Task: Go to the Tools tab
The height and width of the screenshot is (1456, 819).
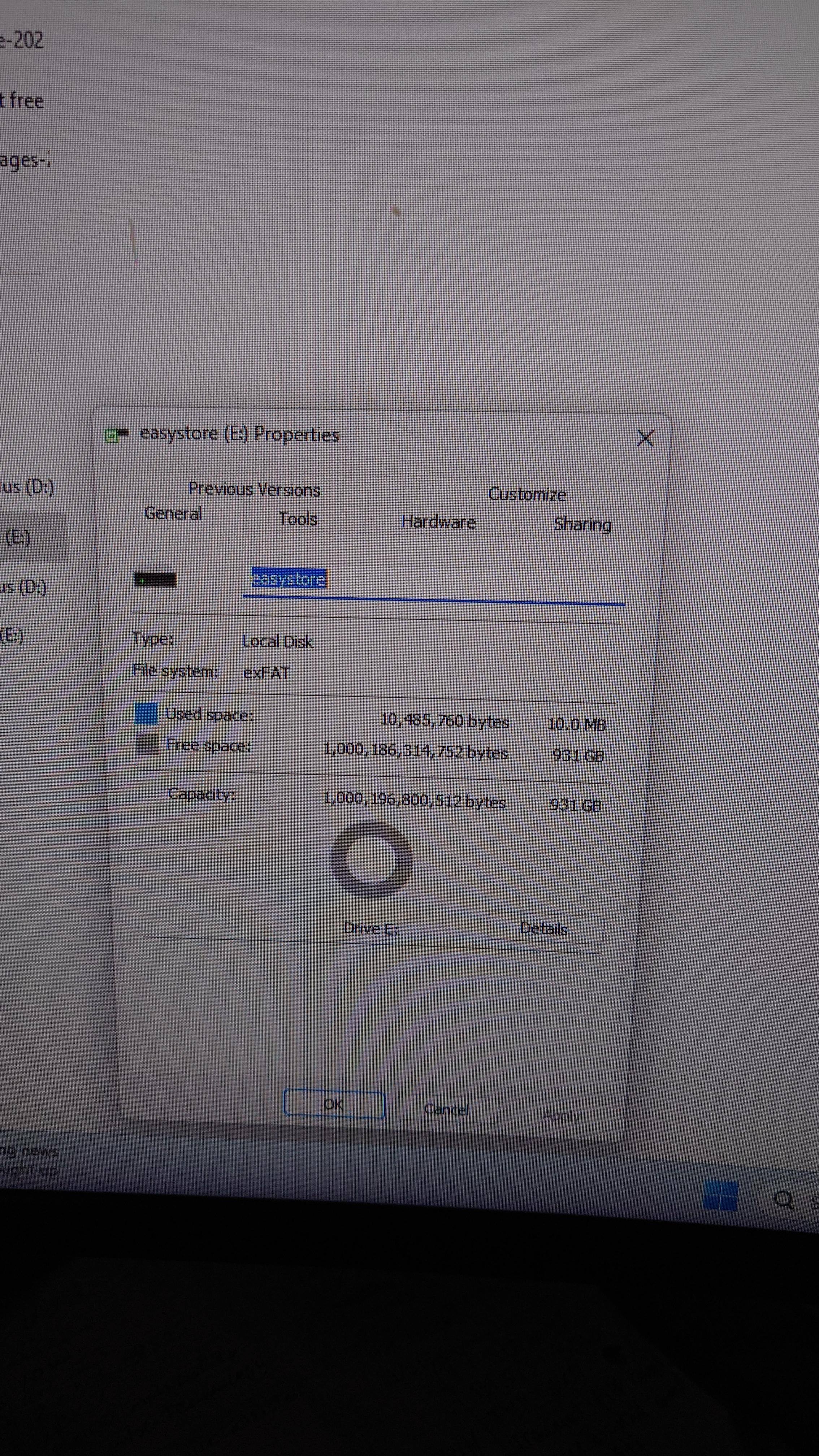Action: pos(298,519)
